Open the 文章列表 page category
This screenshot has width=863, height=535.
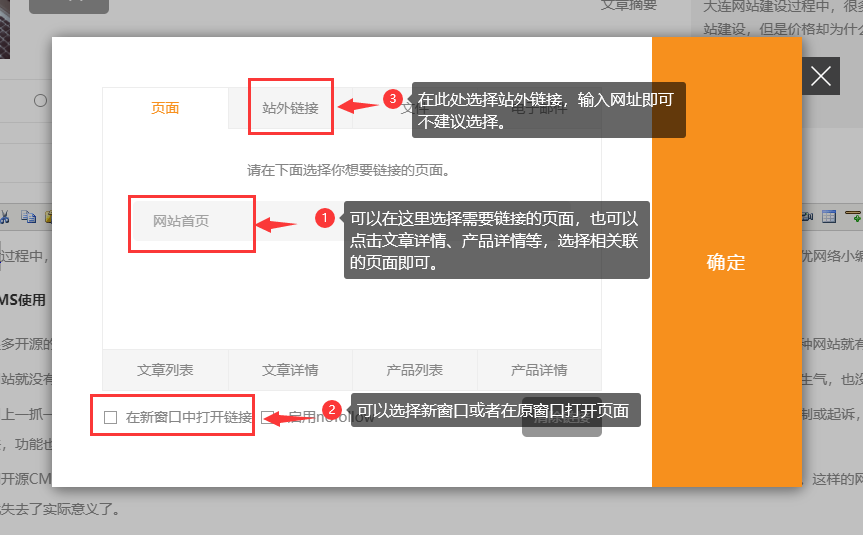coord(165,370)
